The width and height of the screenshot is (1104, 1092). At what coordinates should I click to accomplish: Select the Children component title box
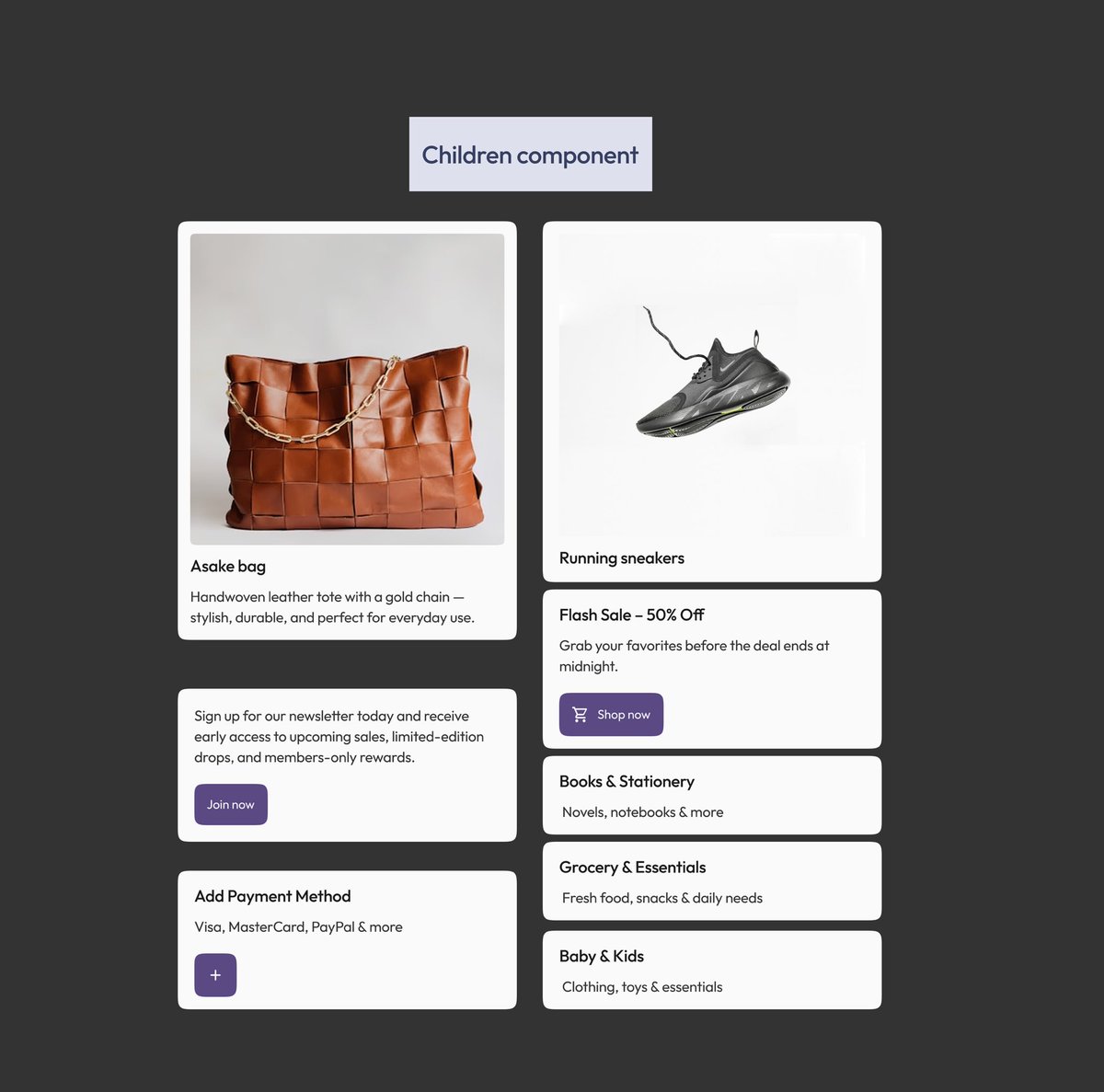[531, 155]
